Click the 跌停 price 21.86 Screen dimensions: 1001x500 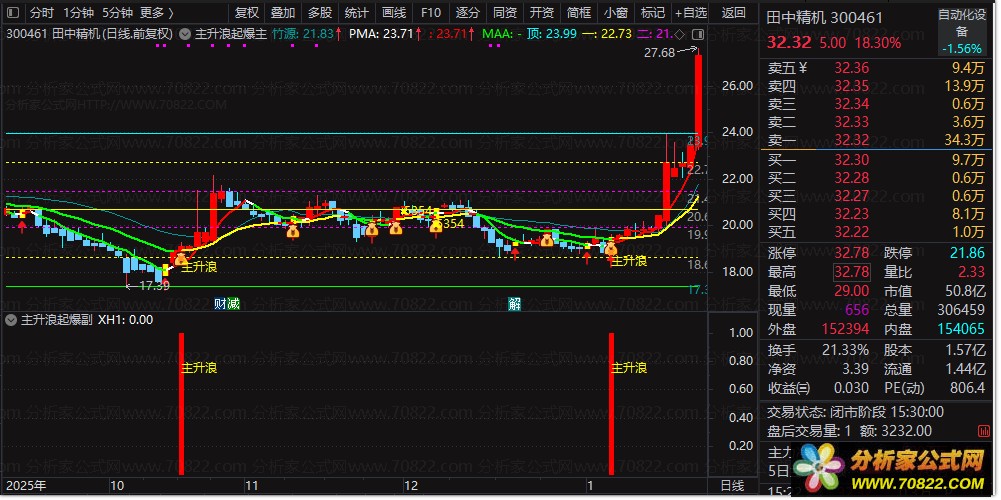(967, 254)
